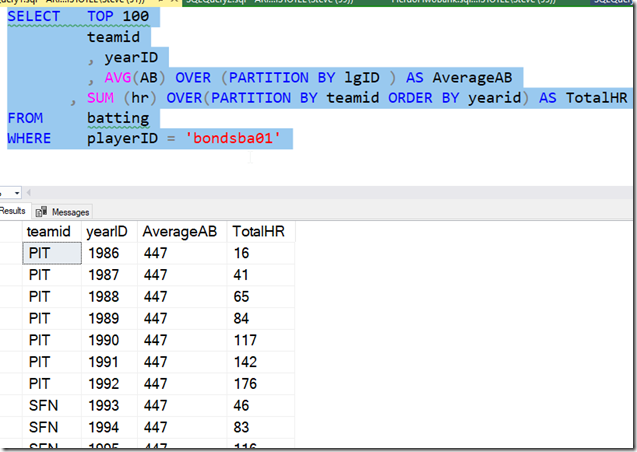This screenshot has height=452, width=637.
Task: Select the PIT cell in the 1986 row
Action: (52, 253)
